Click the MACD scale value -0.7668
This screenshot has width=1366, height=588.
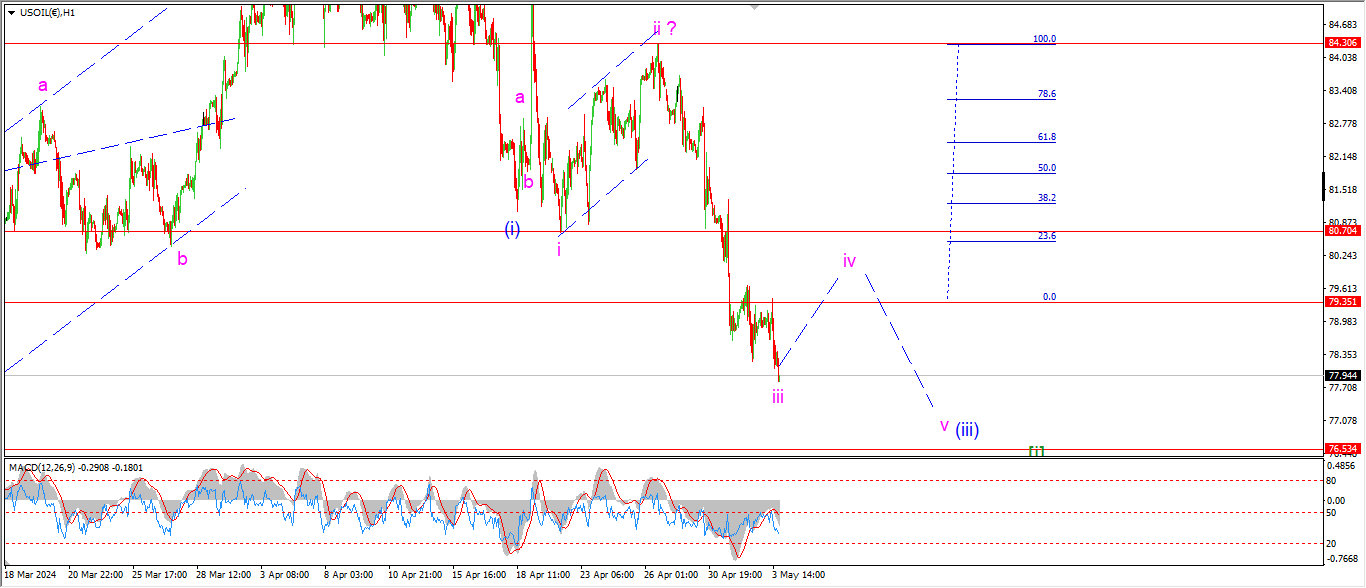pyautogui.click(x=1342, y=559)
